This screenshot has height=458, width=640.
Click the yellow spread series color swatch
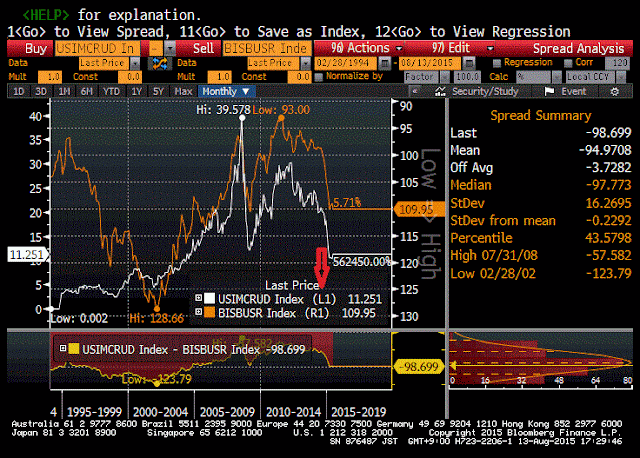[x=74, y=349]
